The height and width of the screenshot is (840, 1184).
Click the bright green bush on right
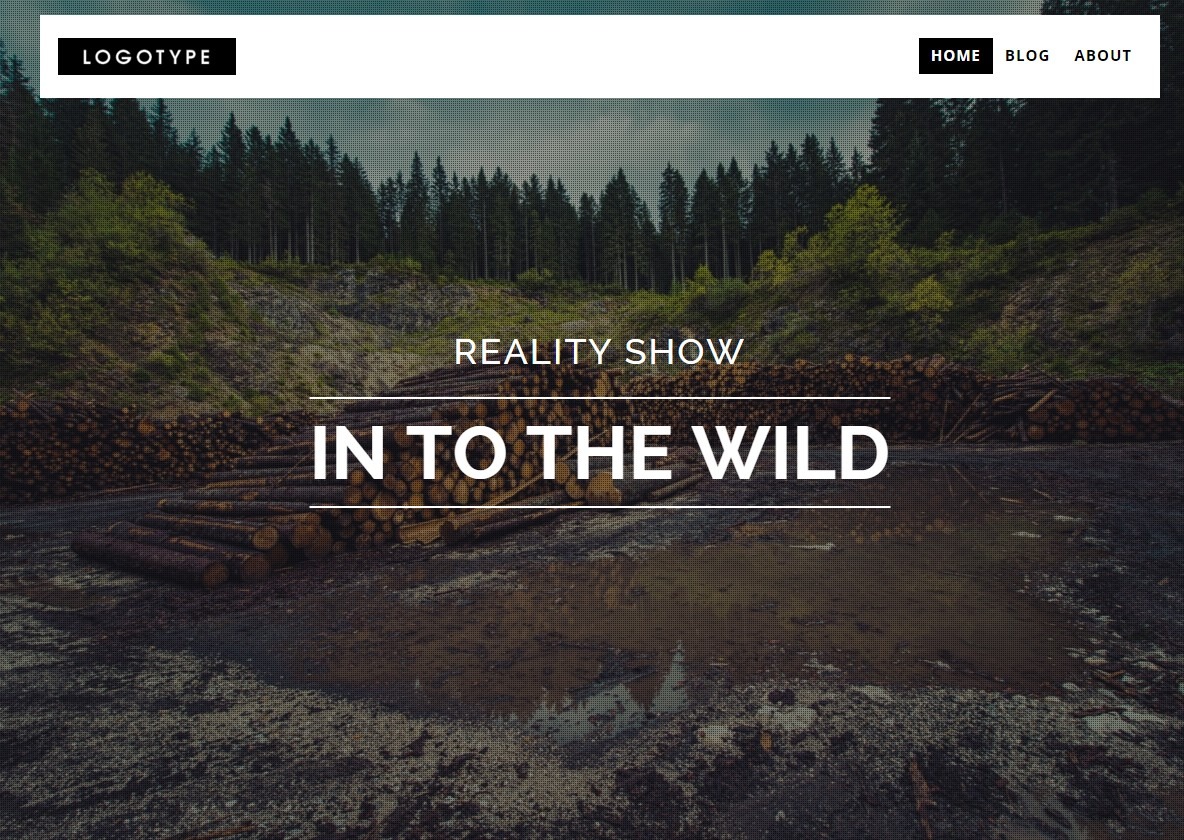[x=861, y=227]
